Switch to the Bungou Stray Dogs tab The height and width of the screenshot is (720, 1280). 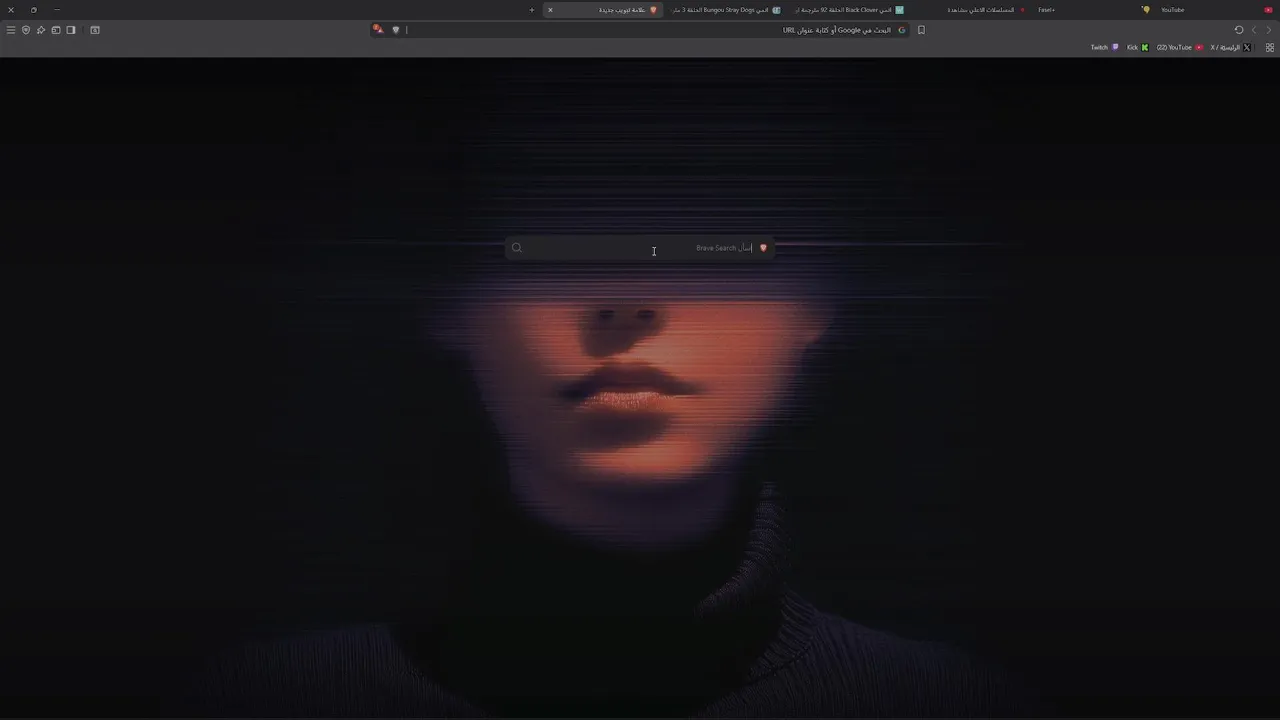[727, 10]
